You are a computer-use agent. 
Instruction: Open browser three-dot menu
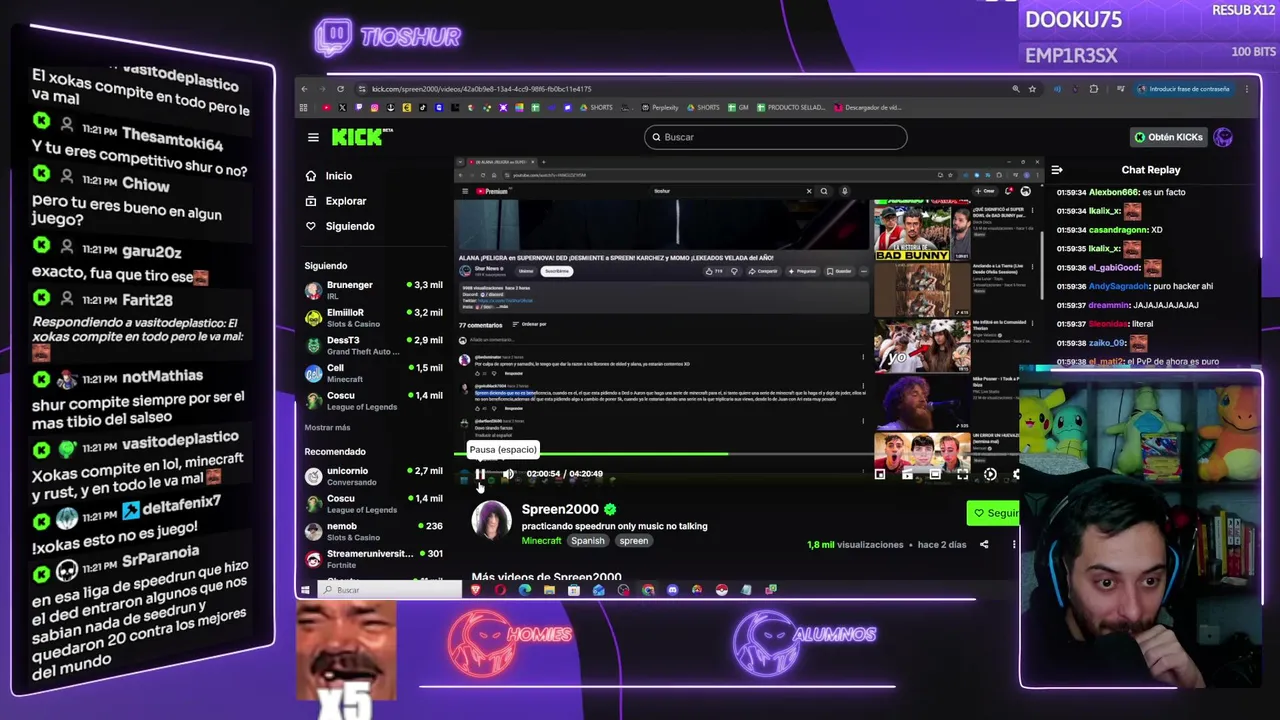pos(1247,89)
